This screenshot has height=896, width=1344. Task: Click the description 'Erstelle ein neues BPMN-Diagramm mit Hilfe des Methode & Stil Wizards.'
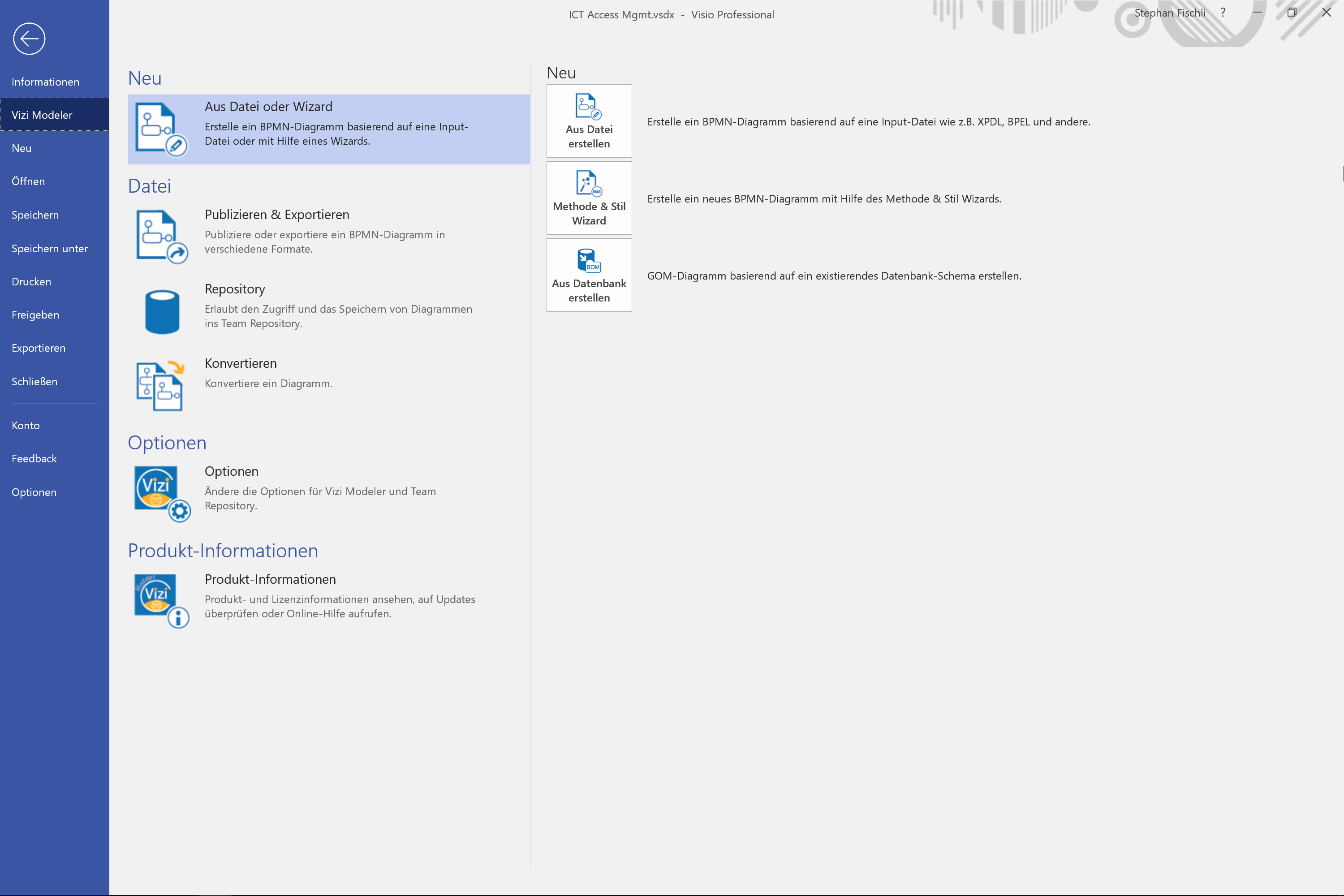coord(824,199)
